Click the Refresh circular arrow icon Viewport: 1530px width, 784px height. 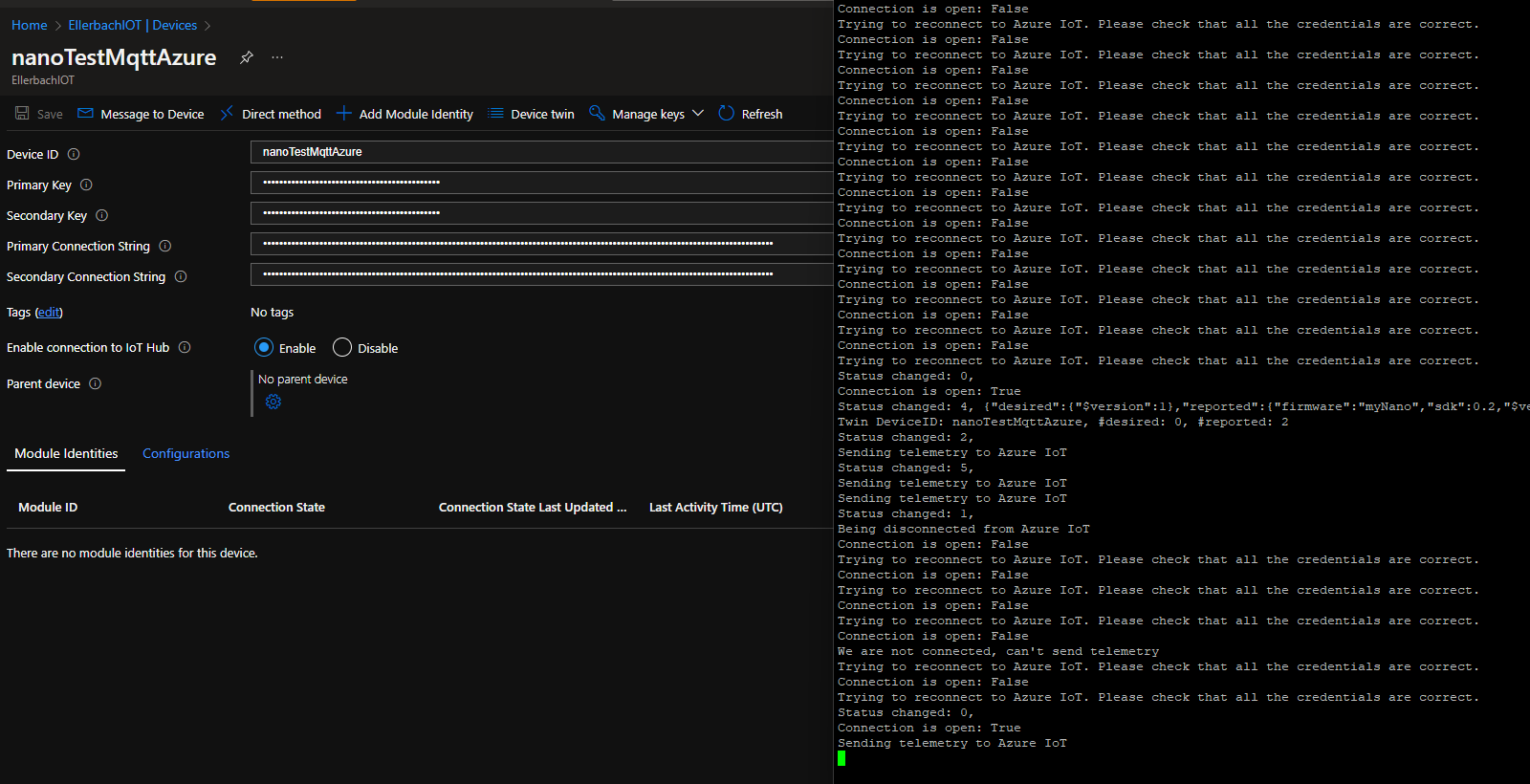pos(726,113)
